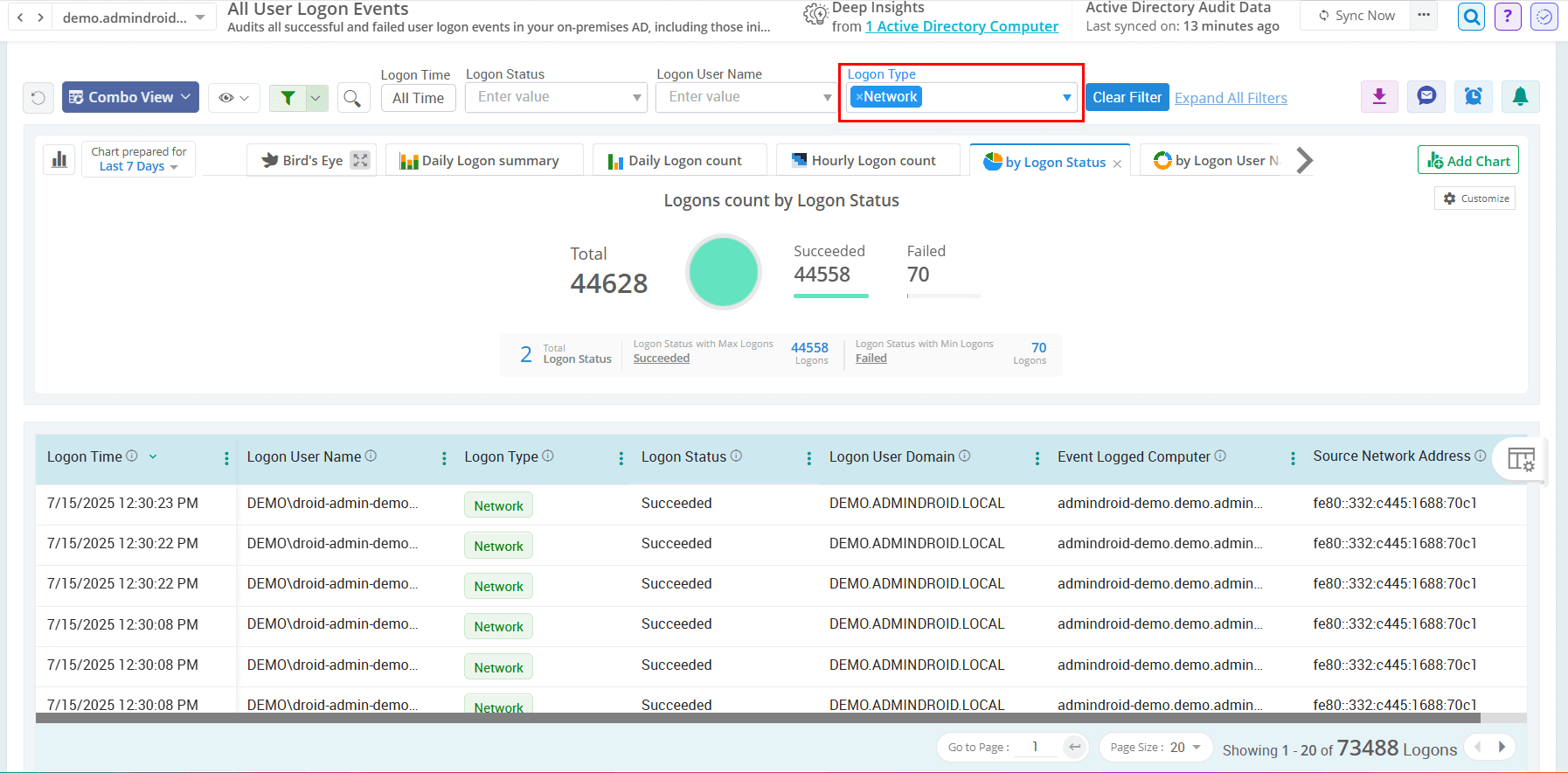
Task: Go to the previous page of logons
Action: pyautogui.click(x=1478, y=747)
